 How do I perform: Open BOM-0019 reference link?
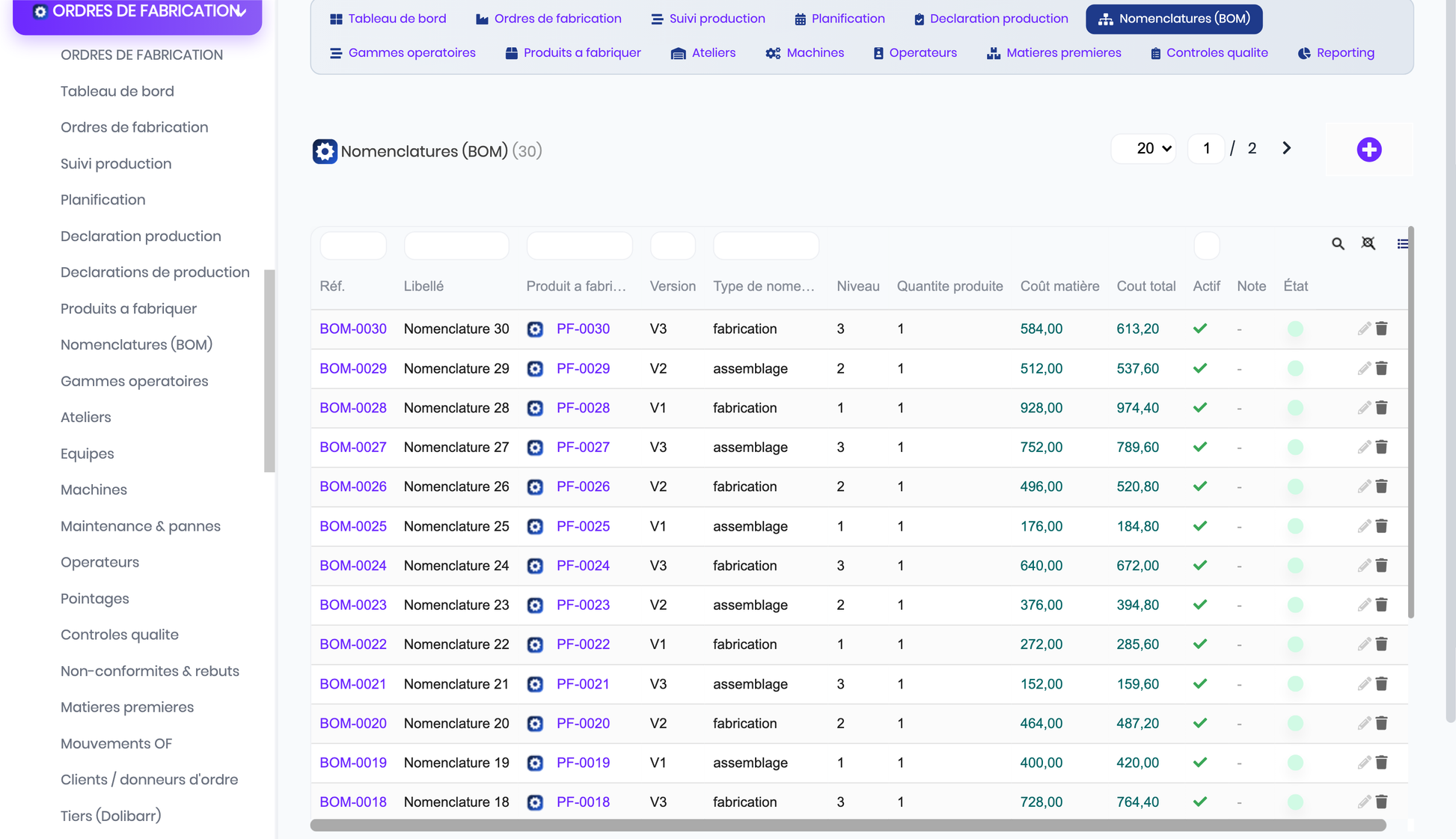(x=353, y=763)
